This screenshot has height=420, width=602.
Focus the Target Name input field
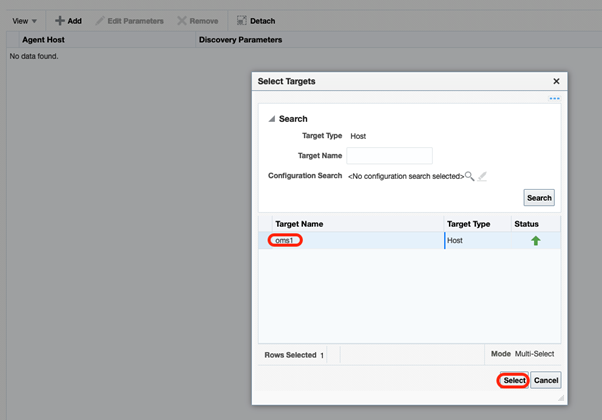tap(389, 155)
